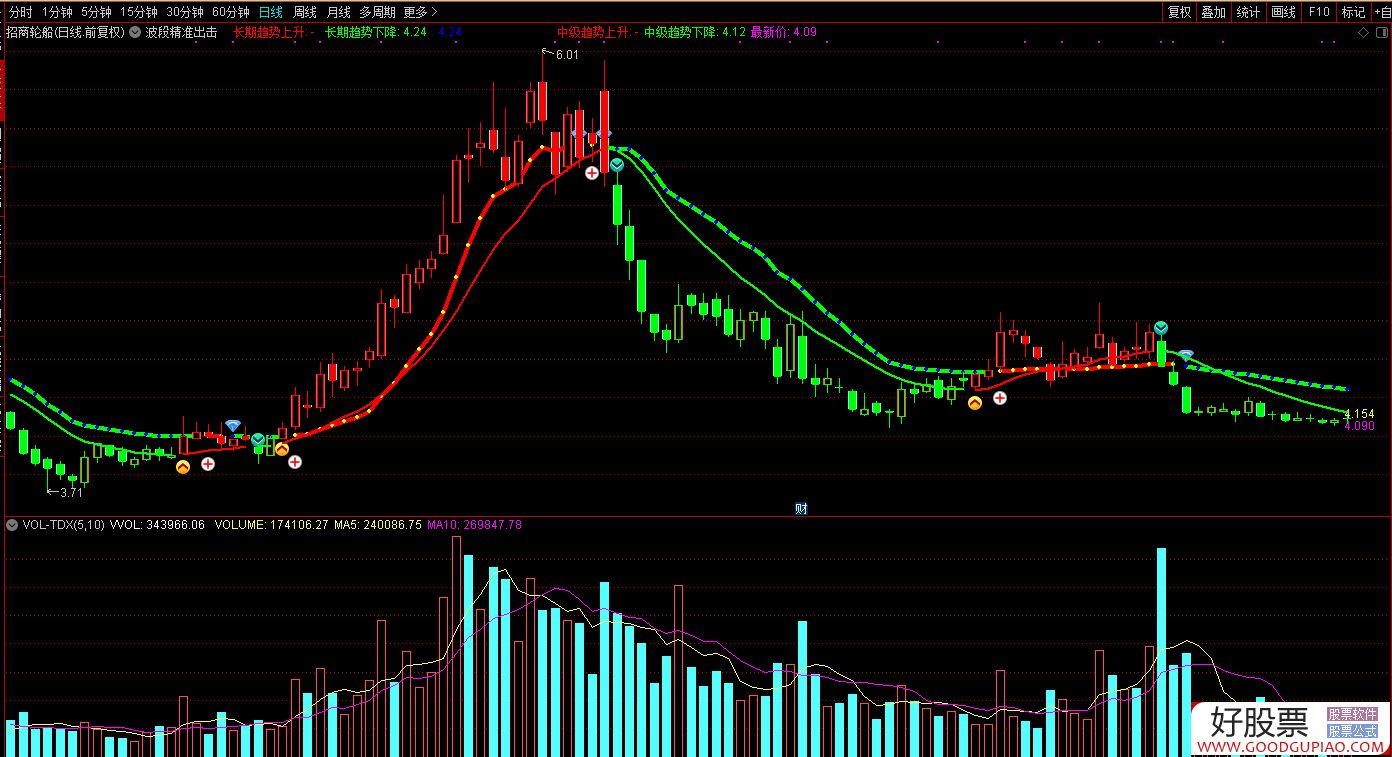The width and height of the screenshot is (1392, 757).
Task: Click the 财 marker on the time axis
Action: click(801, 508)
